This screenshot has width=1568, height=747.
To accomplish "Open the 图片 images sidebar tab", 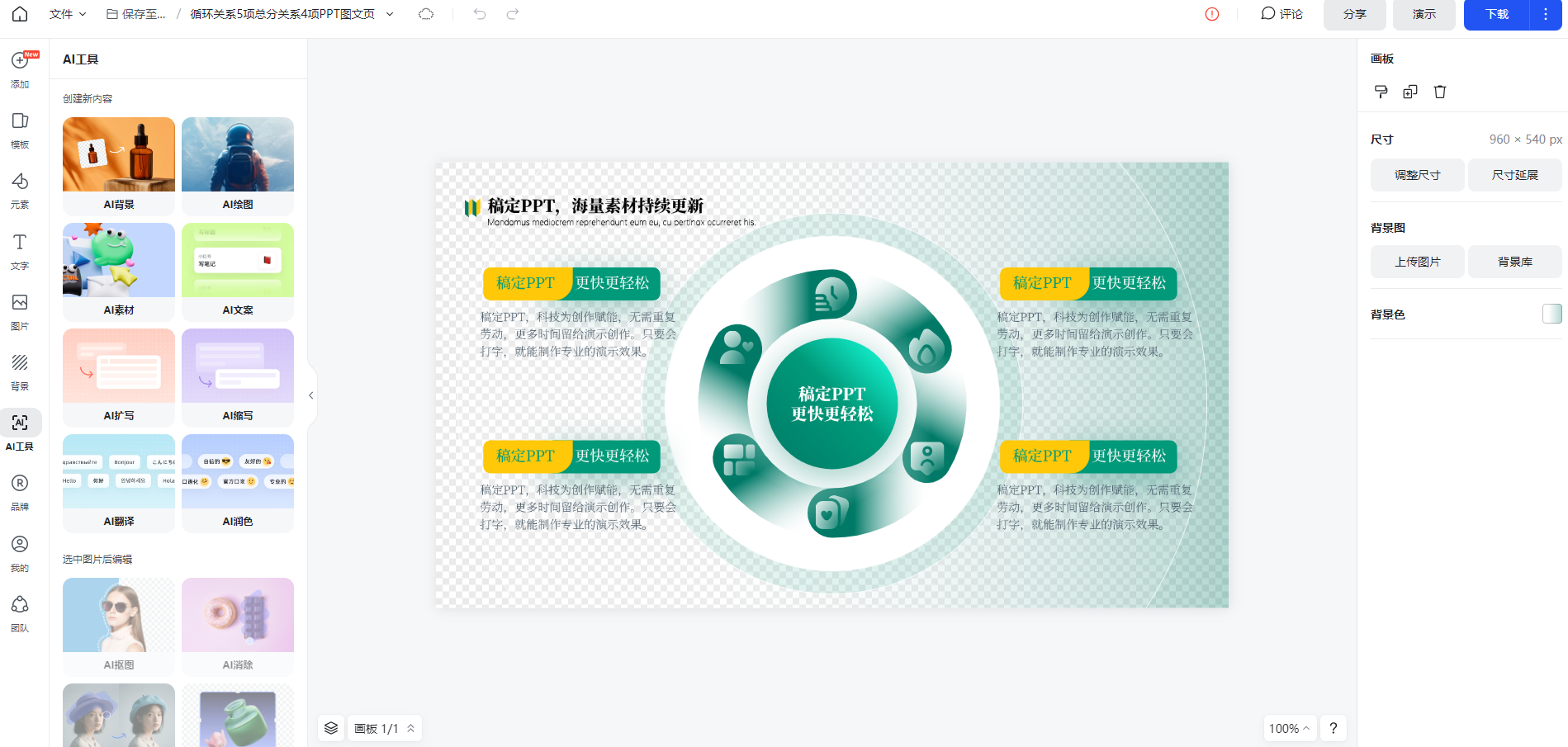I will pos(20,312).
